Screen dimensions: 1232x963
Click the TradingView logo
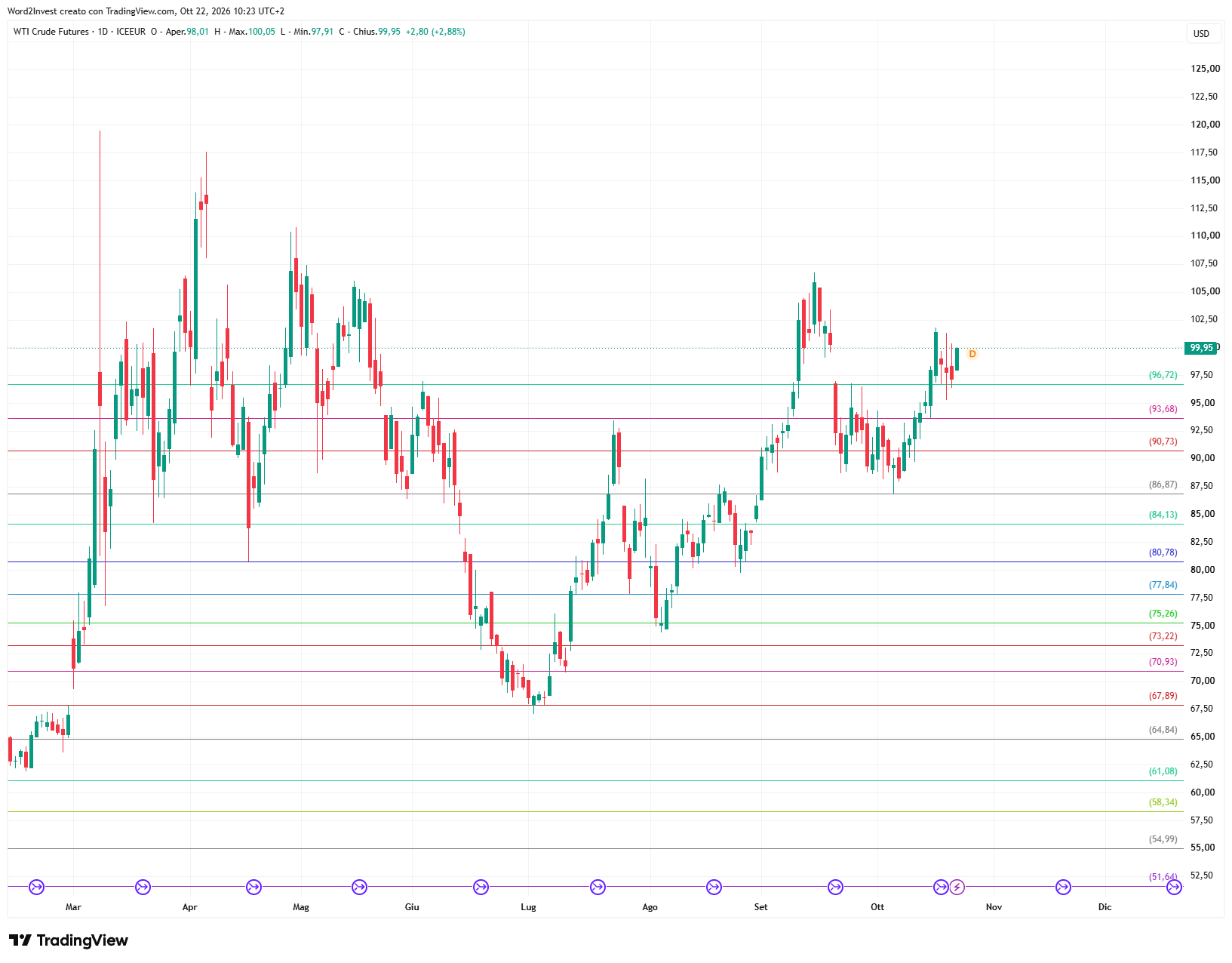[x=69, y=940]
